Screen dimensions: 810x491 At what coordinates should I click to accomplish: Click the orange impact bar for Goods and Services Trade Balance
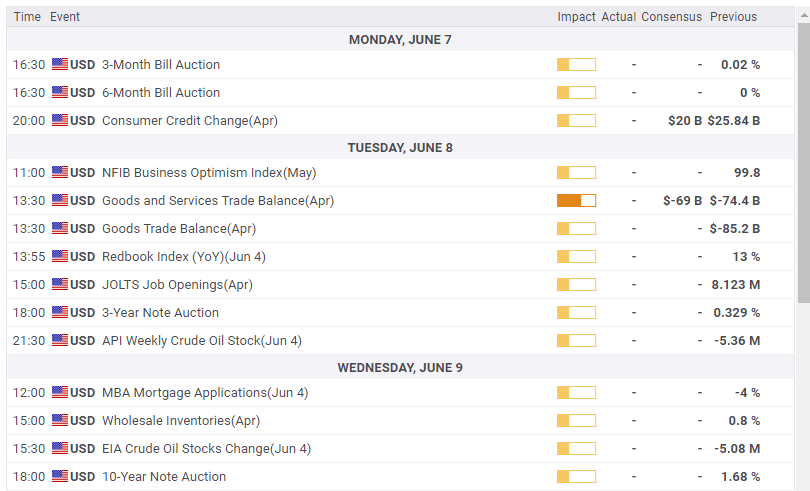[576, 200]
